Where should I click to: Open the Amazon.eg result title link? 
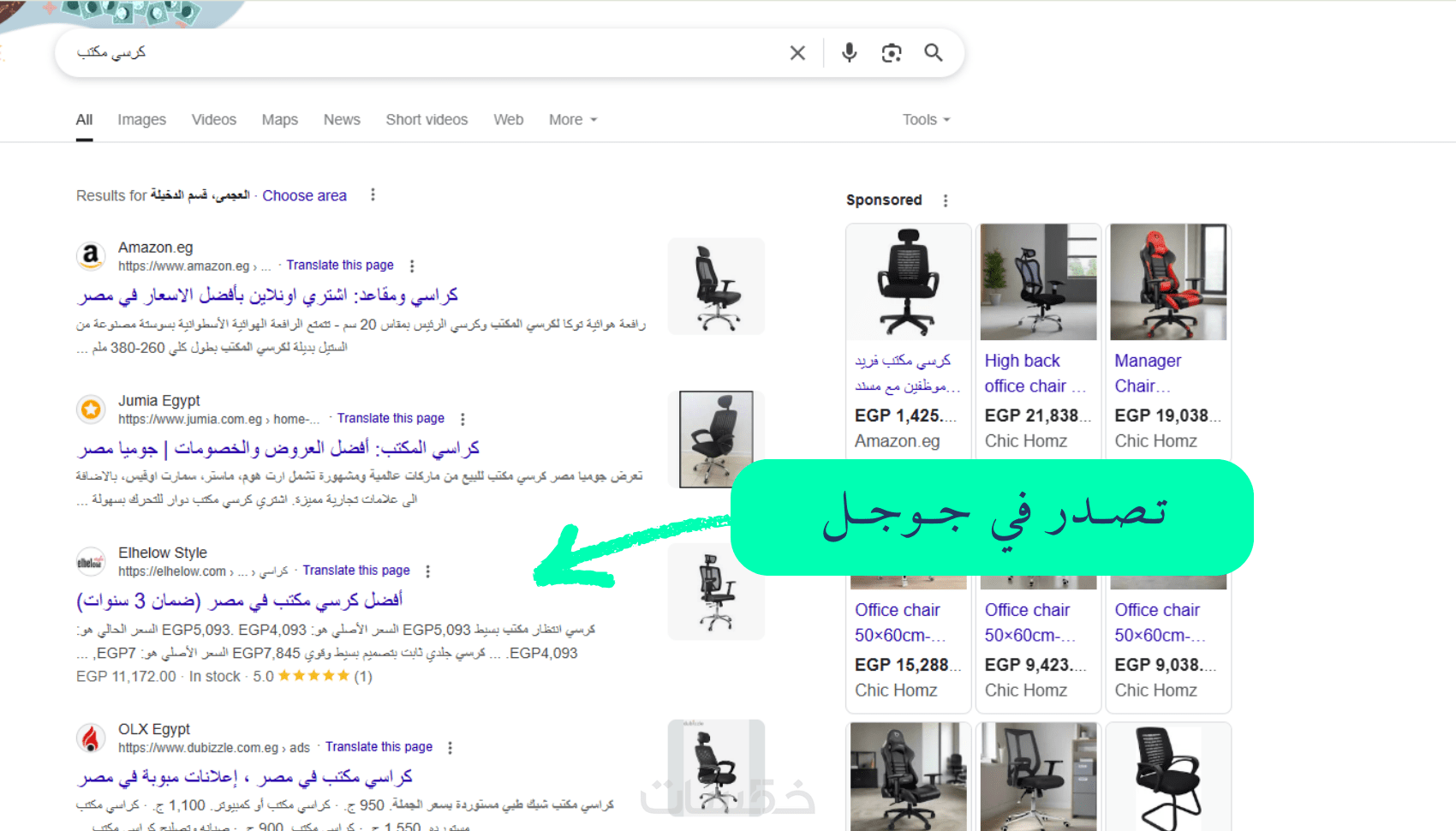(267, 296)
